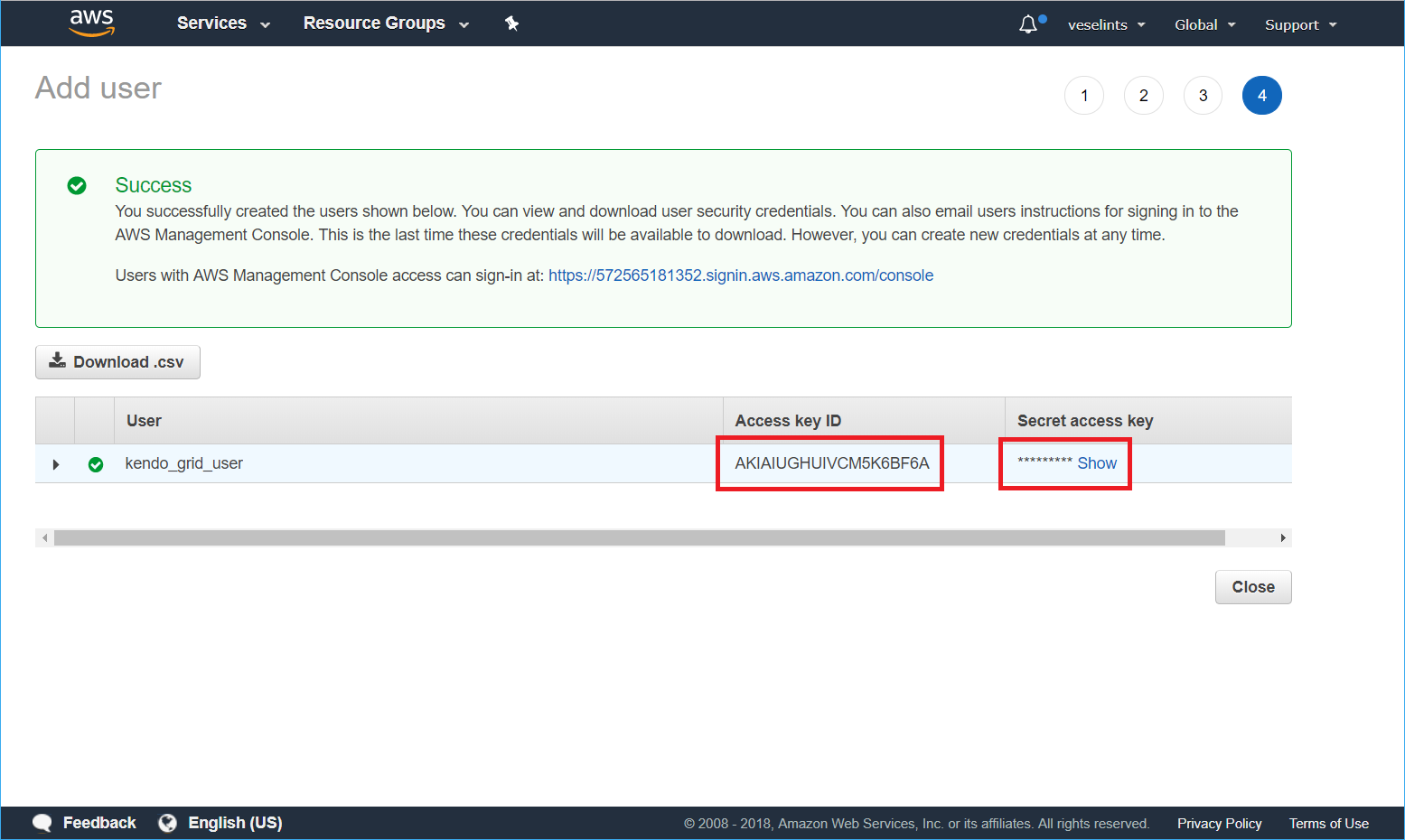This screenshot has height=840, width=1405.
Task: Open the Terms of Use page
Action: tap(1328, 822)
